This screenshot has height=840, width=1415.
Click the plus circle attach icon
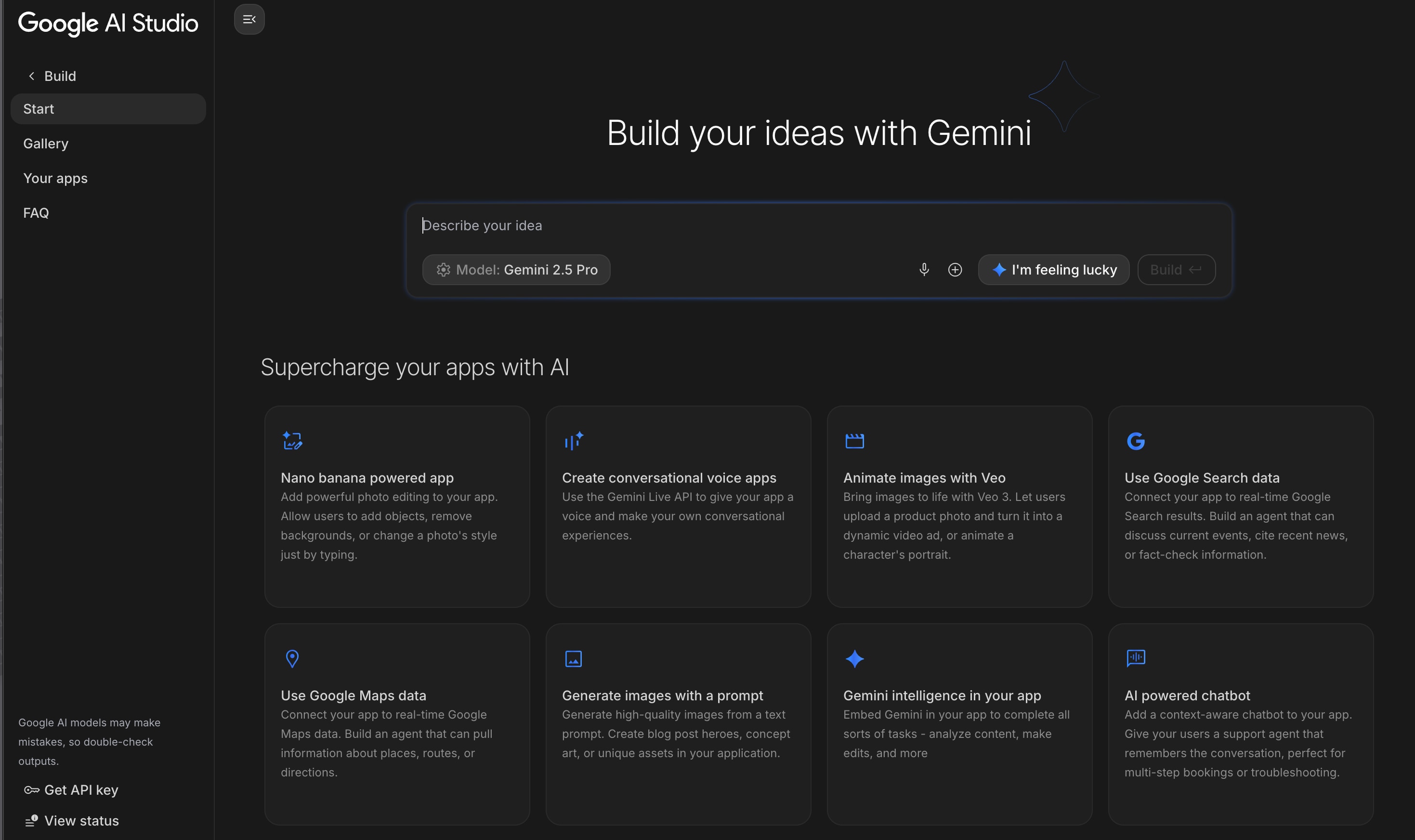pos(955,269)
